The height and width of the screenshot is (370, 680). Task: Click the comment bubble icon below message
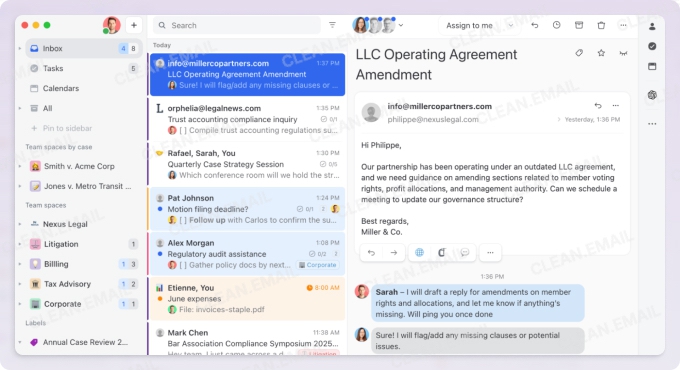464,252
